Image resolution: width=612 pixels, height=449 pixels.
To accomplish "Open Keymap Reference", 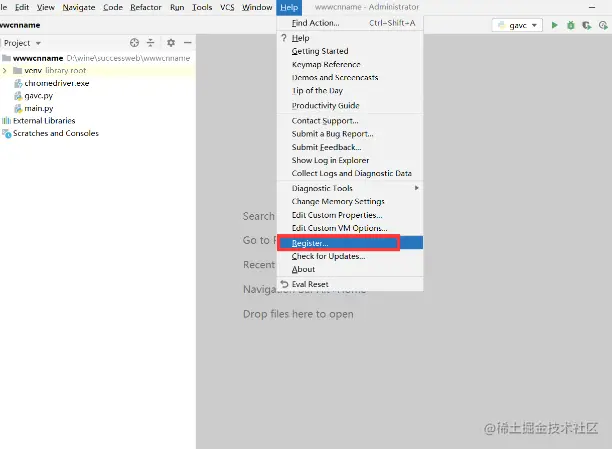I will [350, 64].
